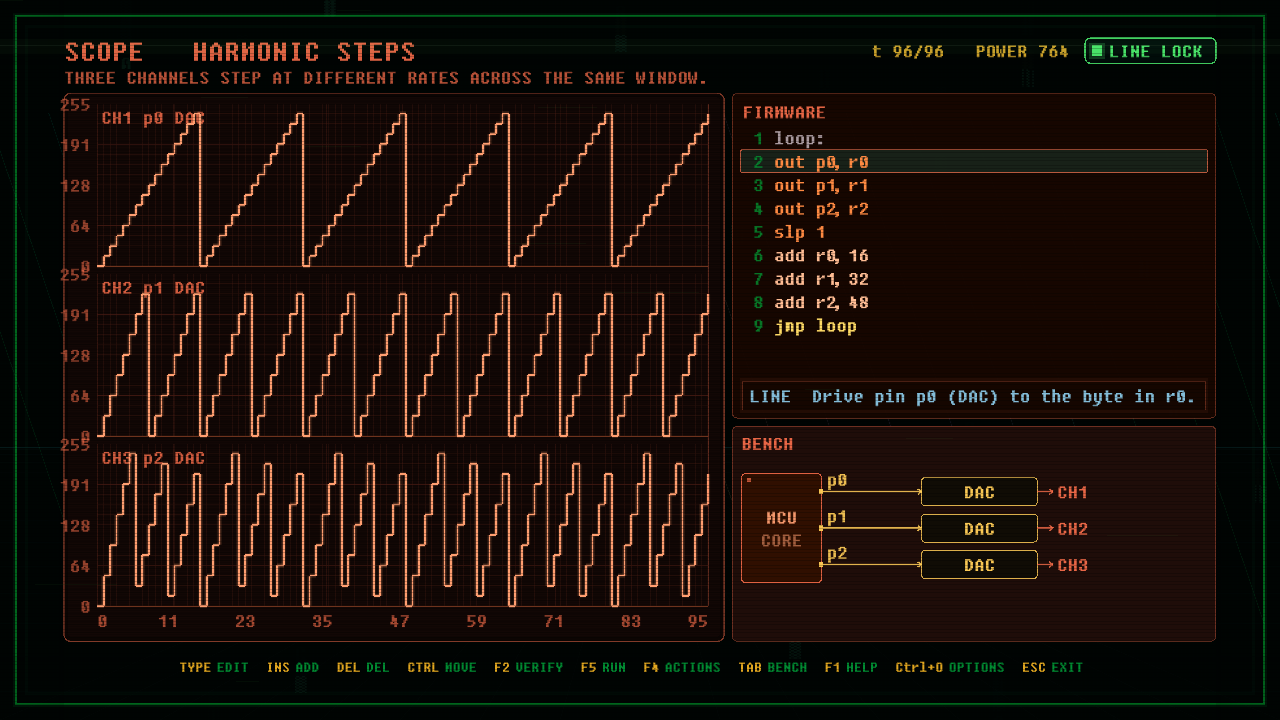Select firmware line 1 'loop:'

point(973,139)
